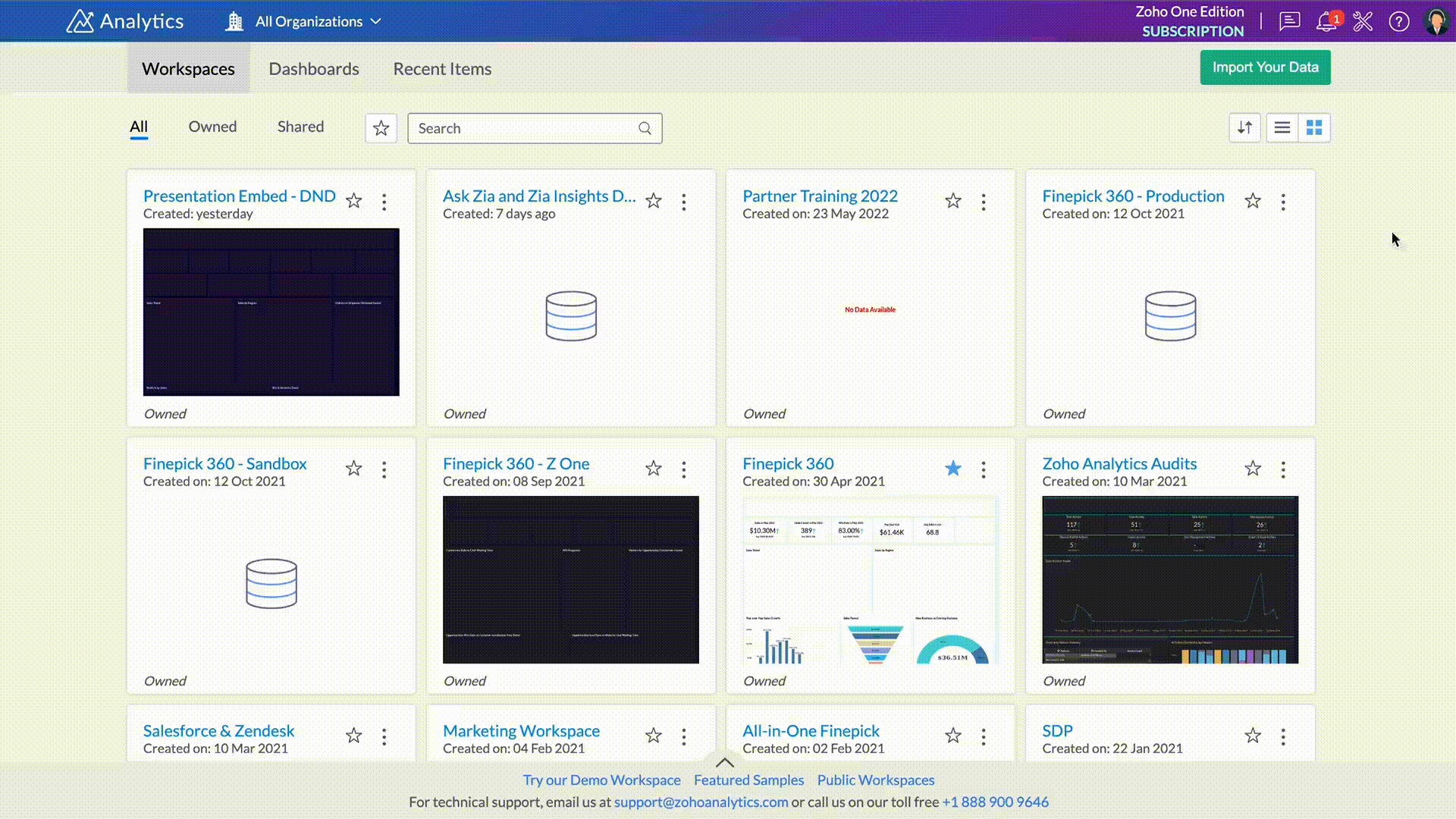Image resolution: width=1456 pixels, height=819 pixels.
Task: Open the All Organizations dropdown
Action: 303,21
